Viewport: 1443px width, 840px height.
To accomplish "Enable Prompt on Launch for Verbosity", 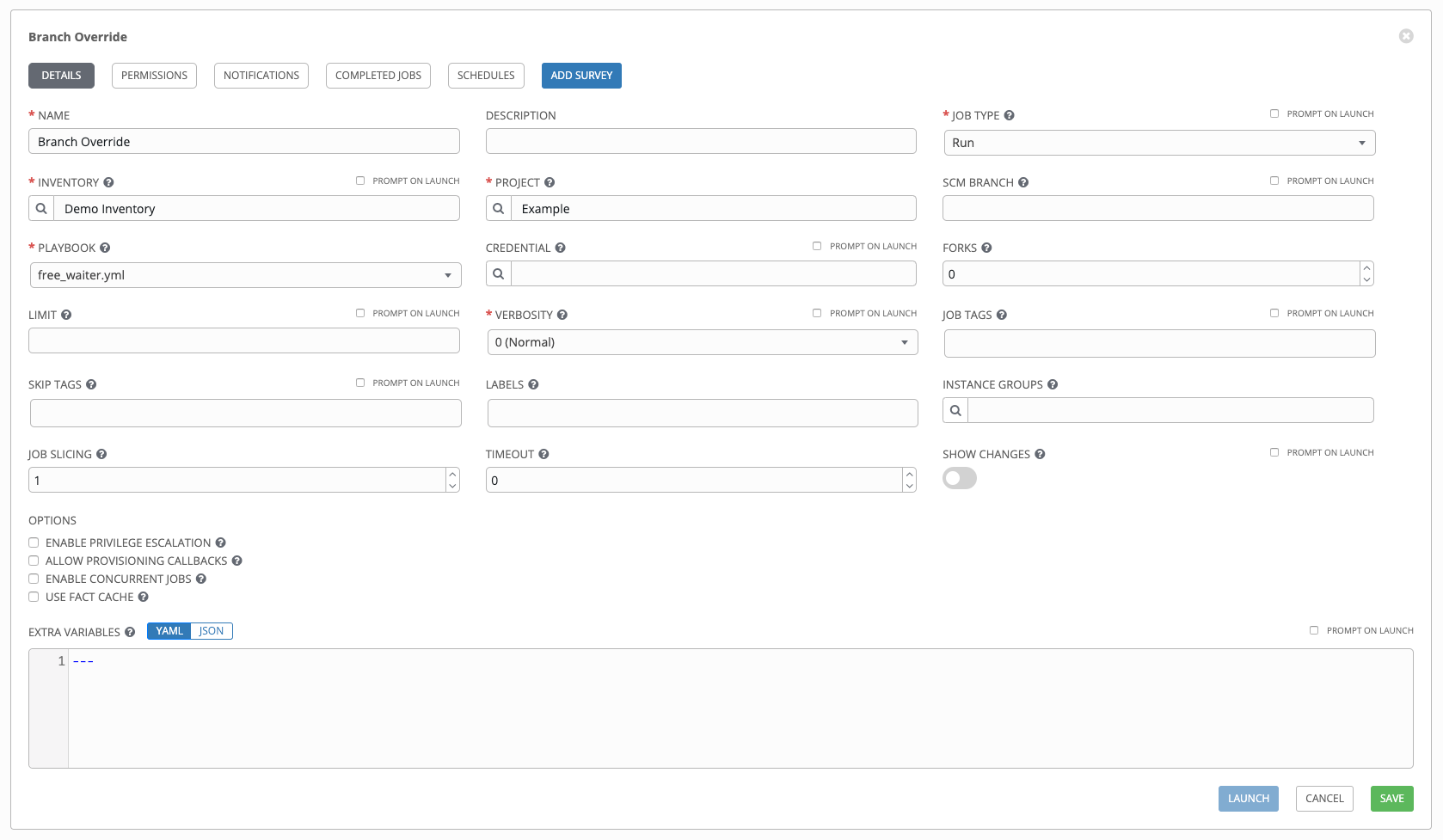I will [x=817, y=313].
